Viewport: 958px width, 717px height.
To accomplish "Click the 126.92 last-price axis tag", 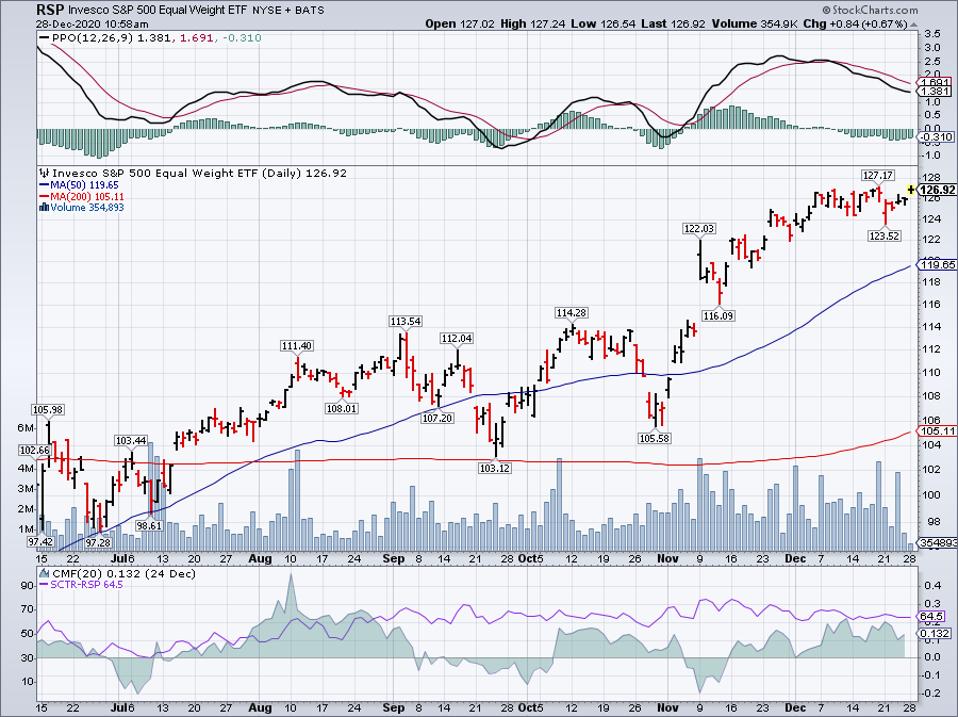I will coord(937,190).
